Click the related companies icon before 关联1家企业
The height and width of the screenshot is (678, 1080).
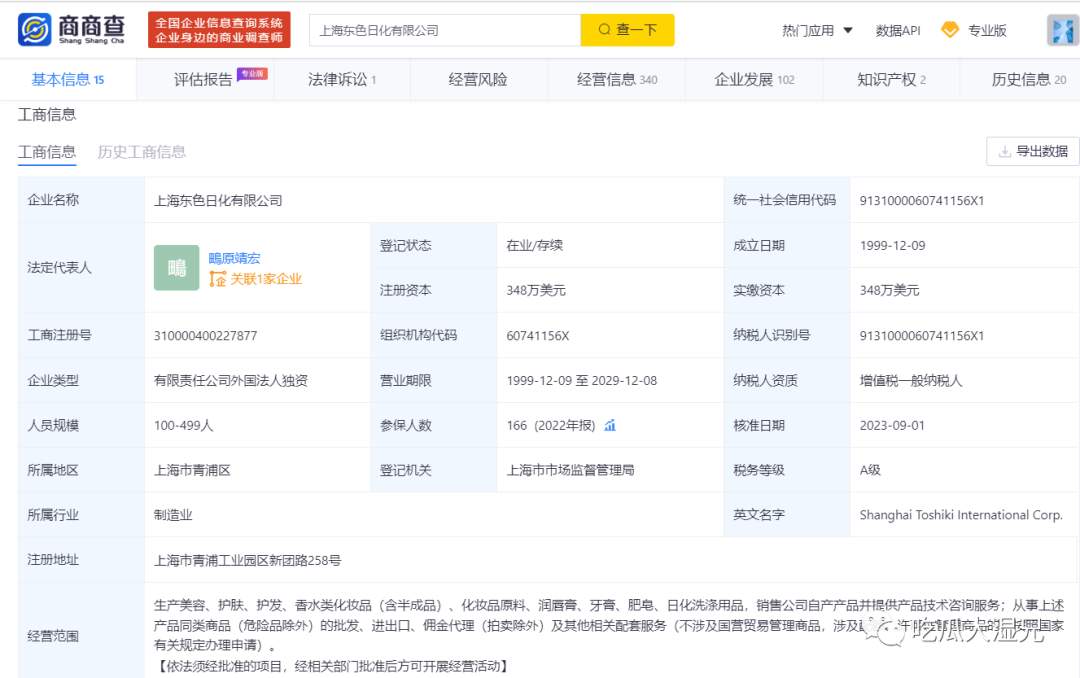[x=218, y=280]
